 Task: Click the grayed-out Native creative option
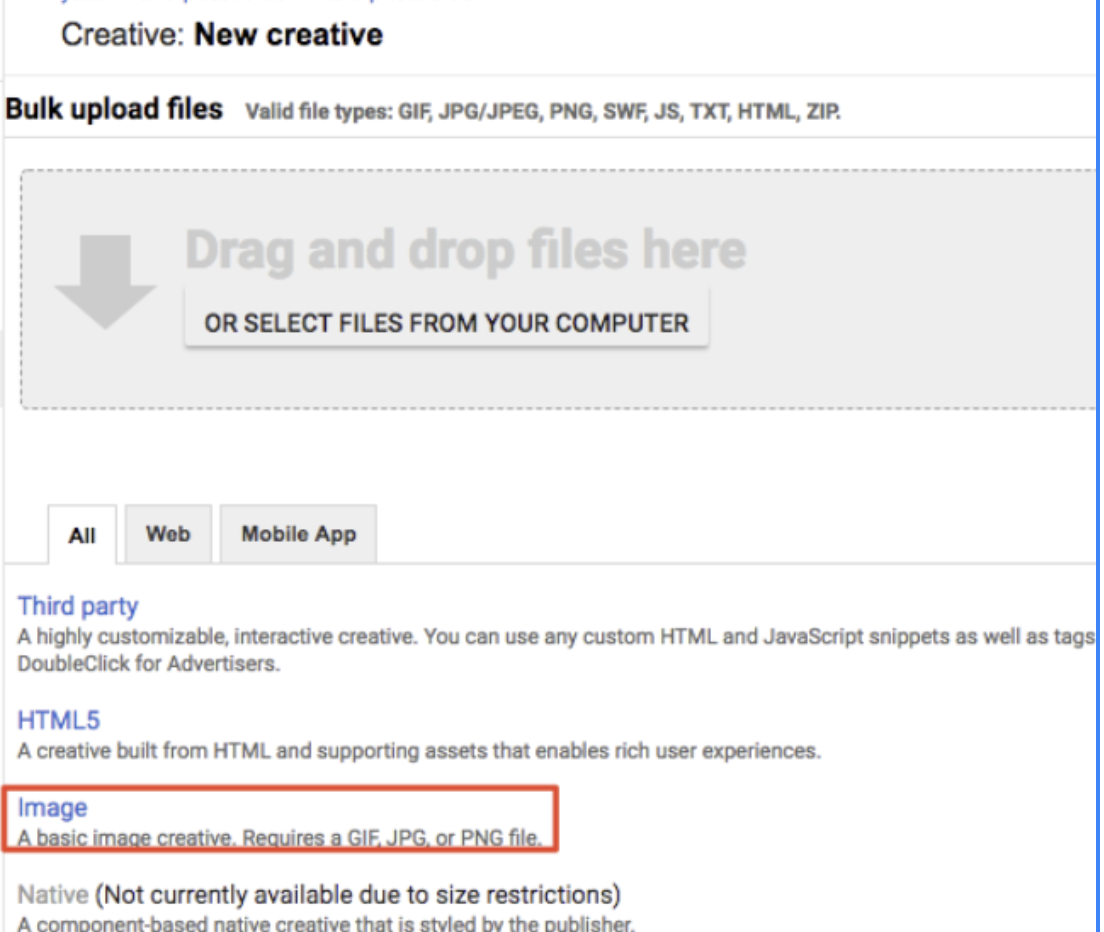click(x=53, y=894)
